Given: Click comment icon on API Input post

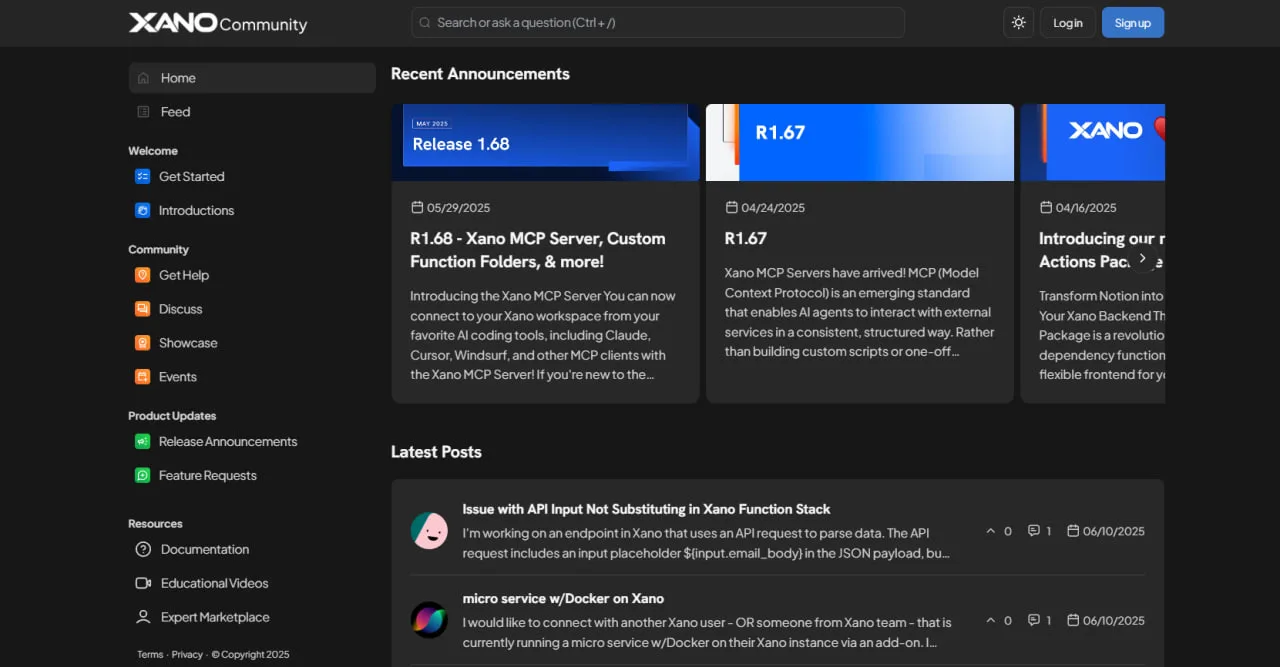Looking at the screenshot, I should (x=1034, y=531).
